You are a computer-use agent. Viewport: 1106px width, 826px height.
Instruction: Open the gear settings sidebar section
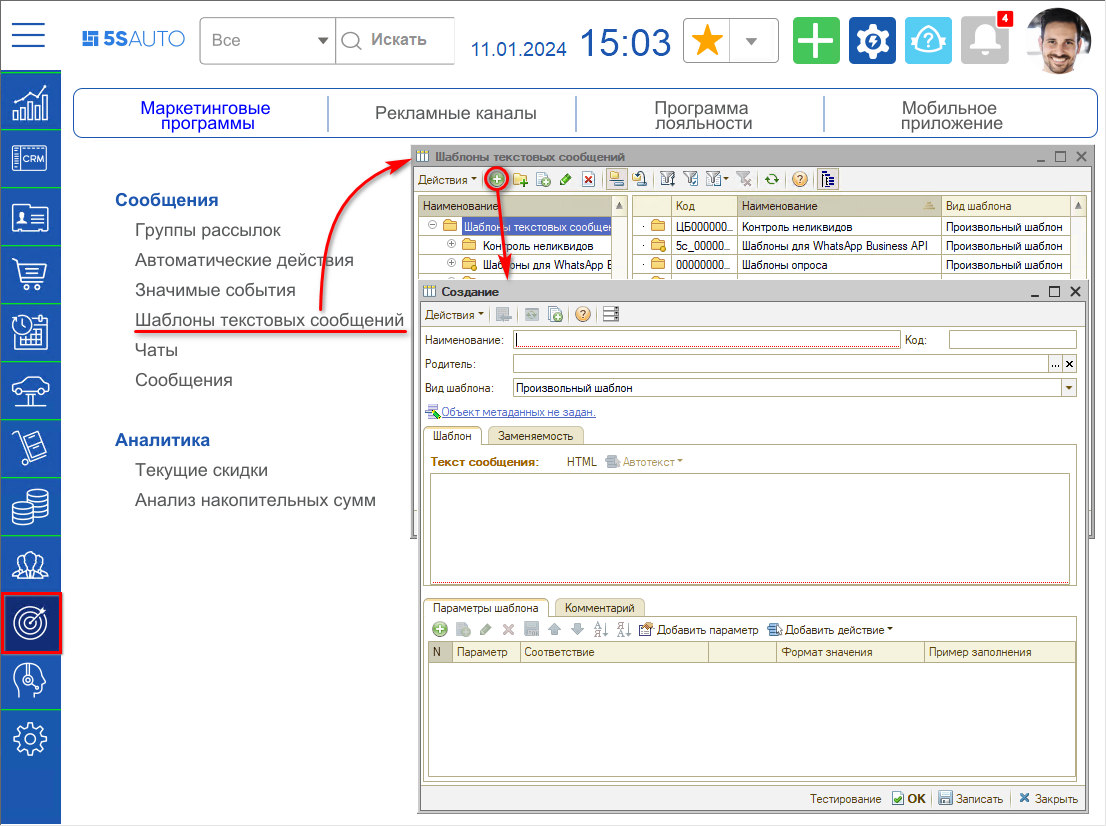[30, 739]
